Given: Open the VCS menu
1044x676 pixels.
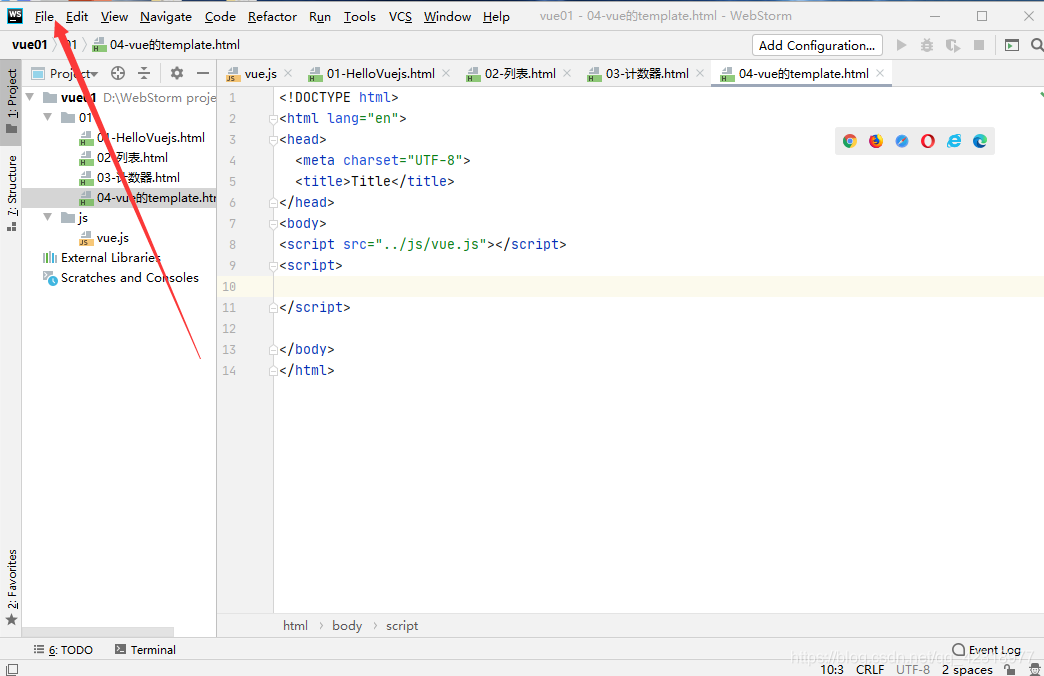Looking at the screenshot, I should [400, 17].
